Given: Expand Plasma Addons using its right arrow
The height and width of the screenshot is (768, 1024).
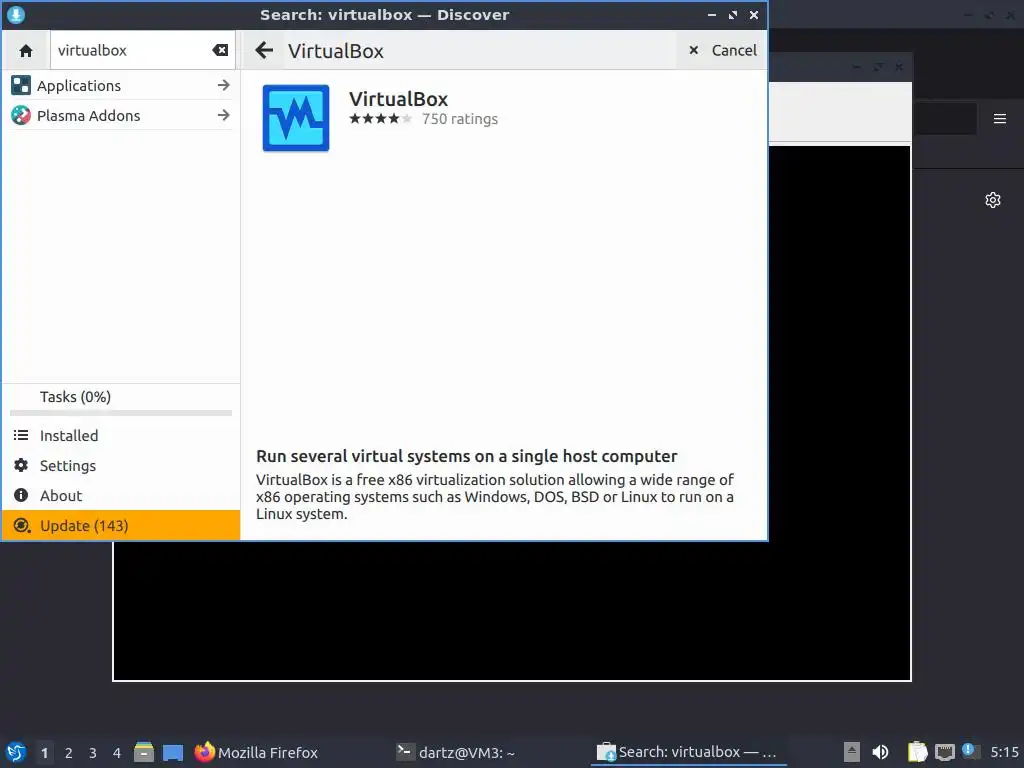Looking at the screenshot, I should (x=223, y=116).
